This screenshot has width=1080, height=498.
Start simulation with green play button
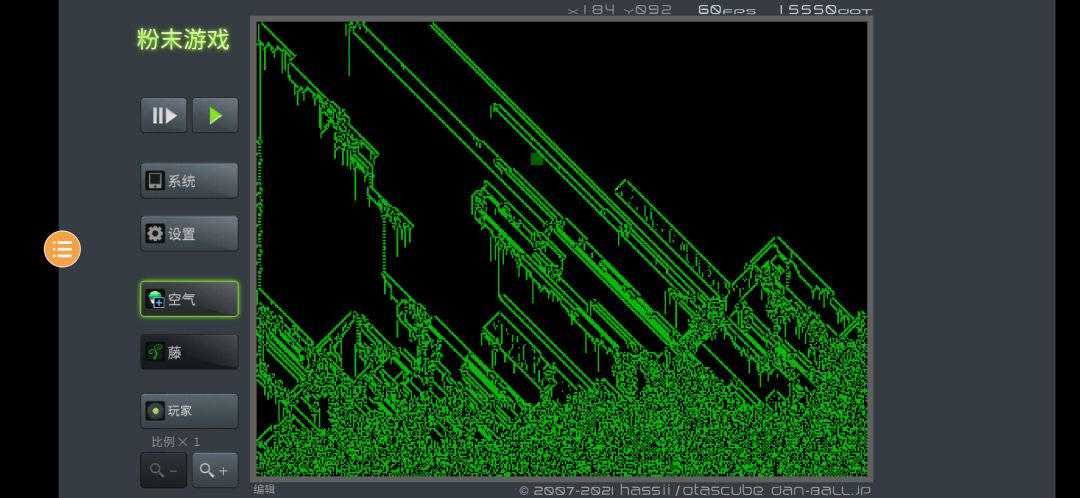point(216,115)
